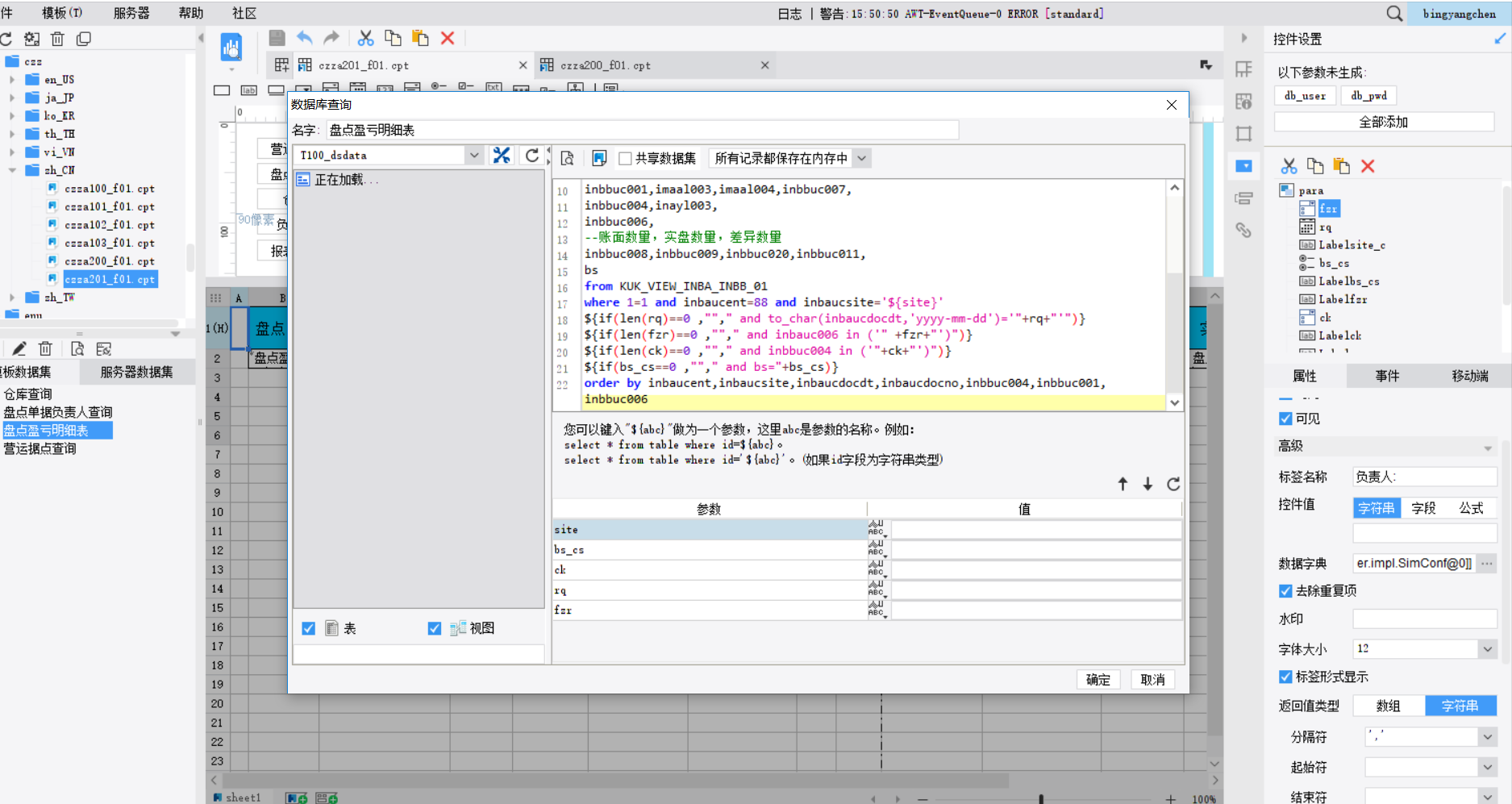Toggle the 共享数据集 checkbox

pos(625,159)
